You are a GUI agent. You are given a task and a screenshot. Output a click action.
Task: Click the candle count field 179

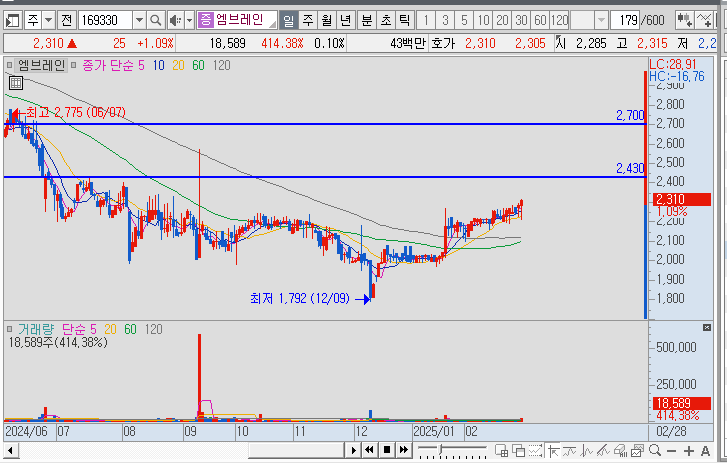point(625,20)
